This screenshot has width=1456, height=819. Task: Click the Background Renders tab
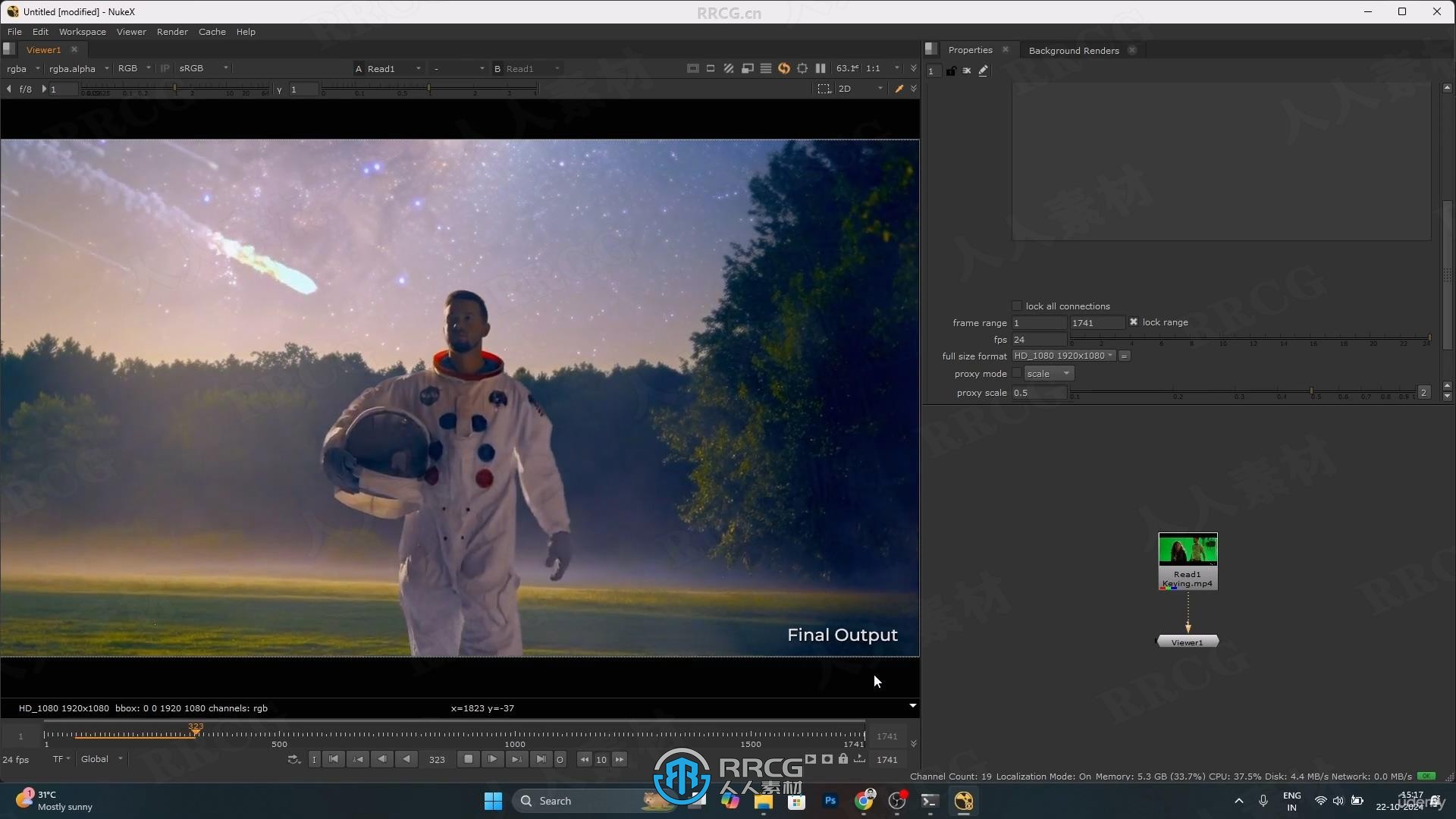tap(1074, 50)
